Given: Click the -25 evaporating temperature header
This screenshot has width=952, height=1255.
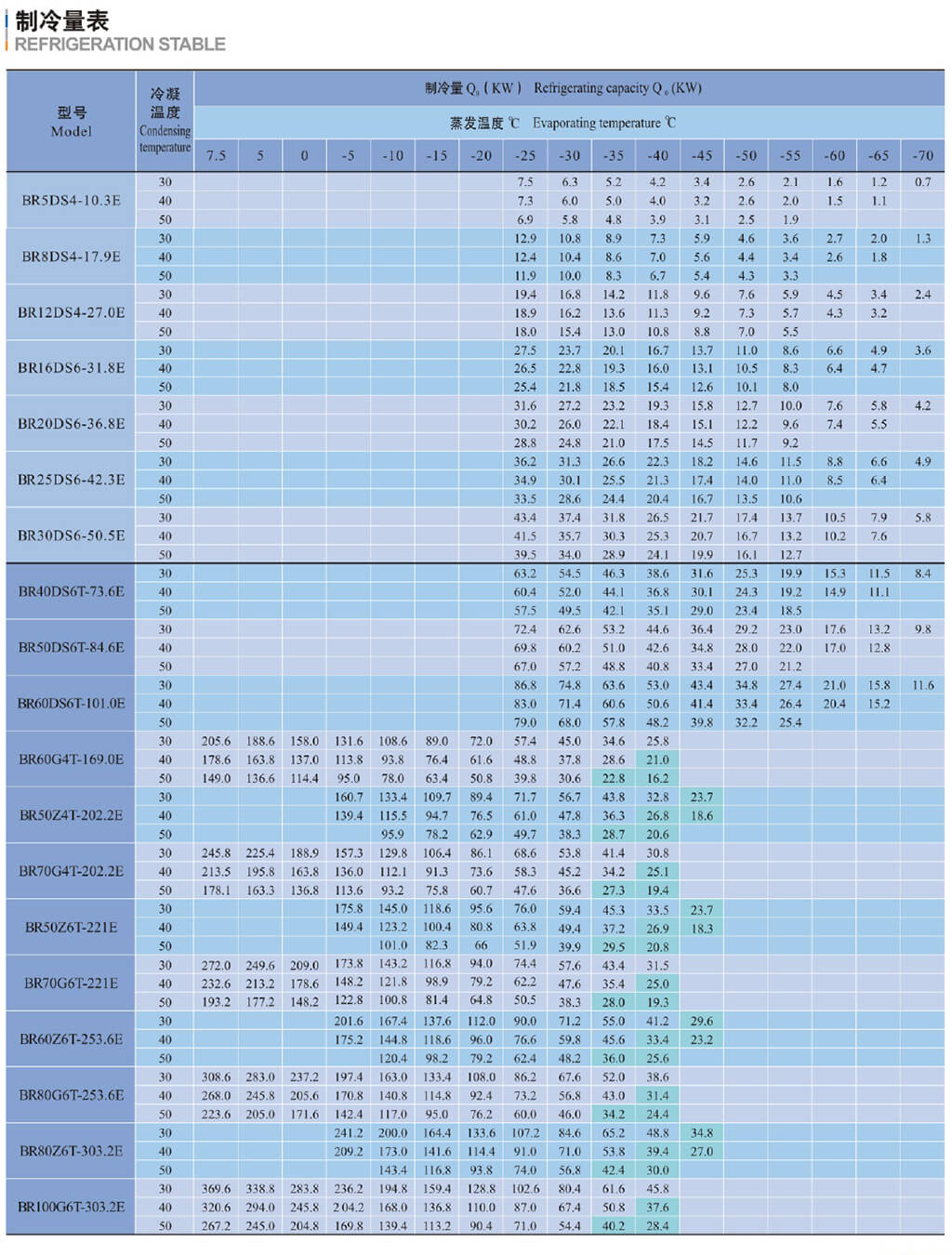Looking at the screenshot, I should point(525,155).
